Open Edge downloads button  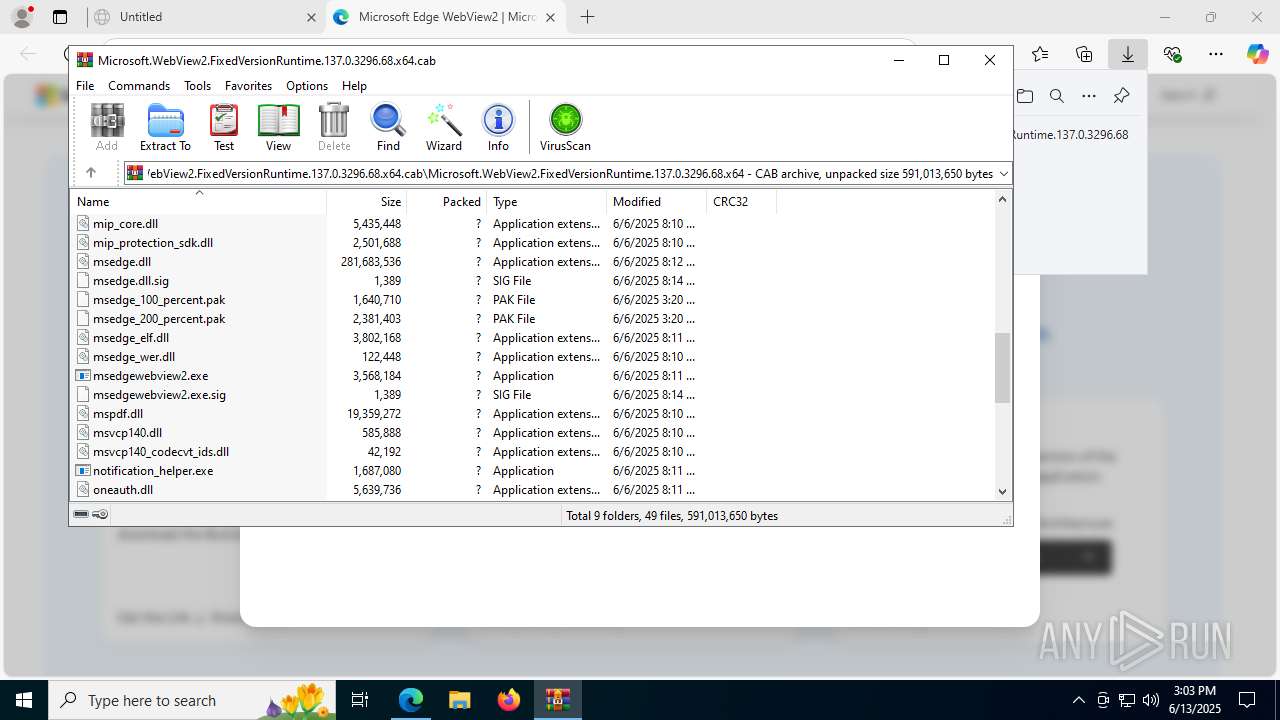[x=1127, y=54]
